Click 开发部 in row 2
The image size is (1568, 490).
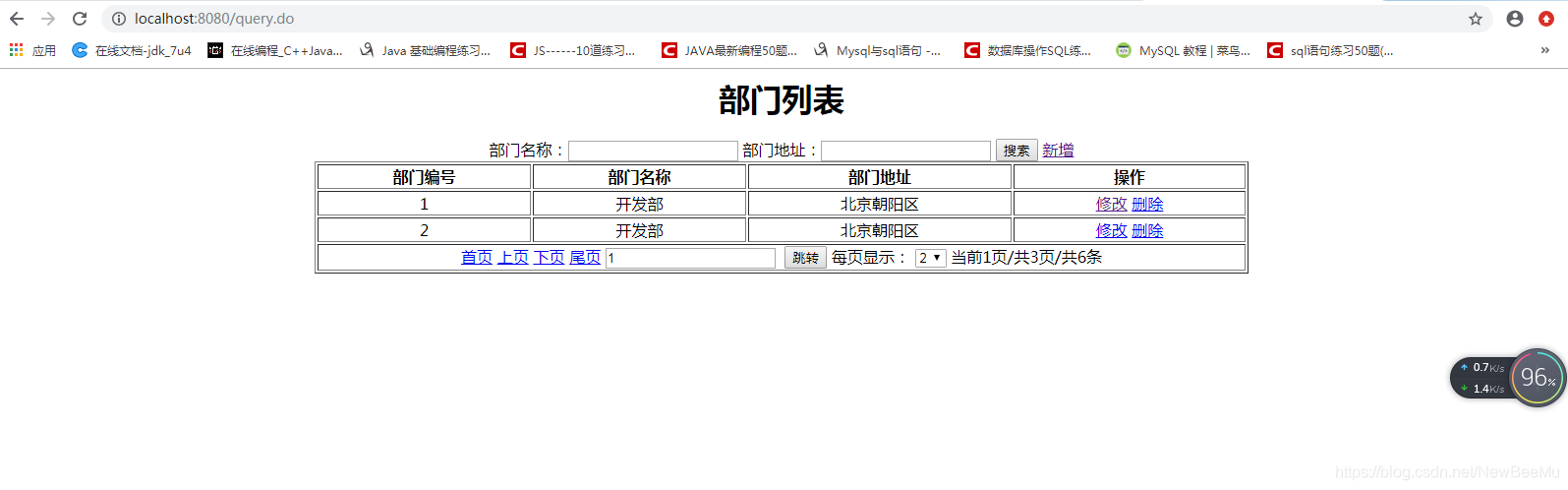[x=640, y=231]
